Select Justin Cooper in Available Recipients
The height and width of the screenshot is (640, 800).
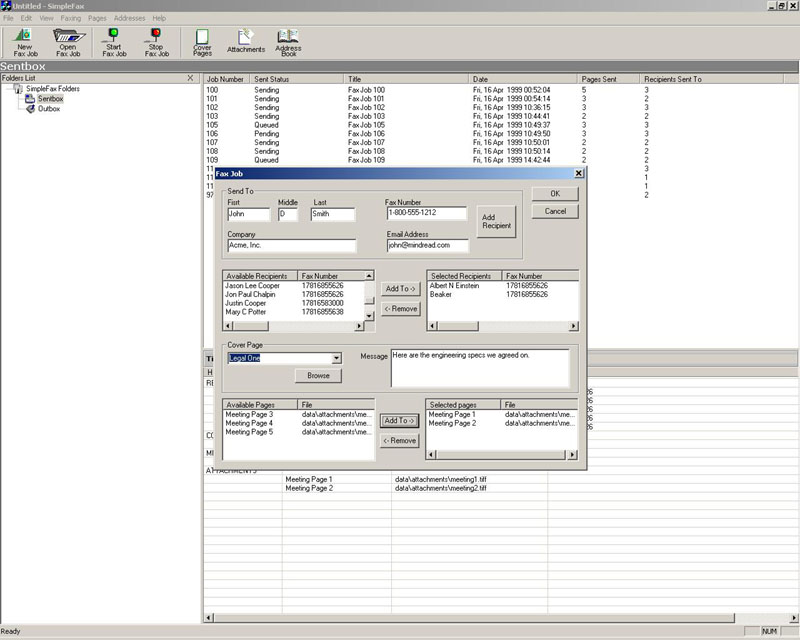tap(245, 303)
